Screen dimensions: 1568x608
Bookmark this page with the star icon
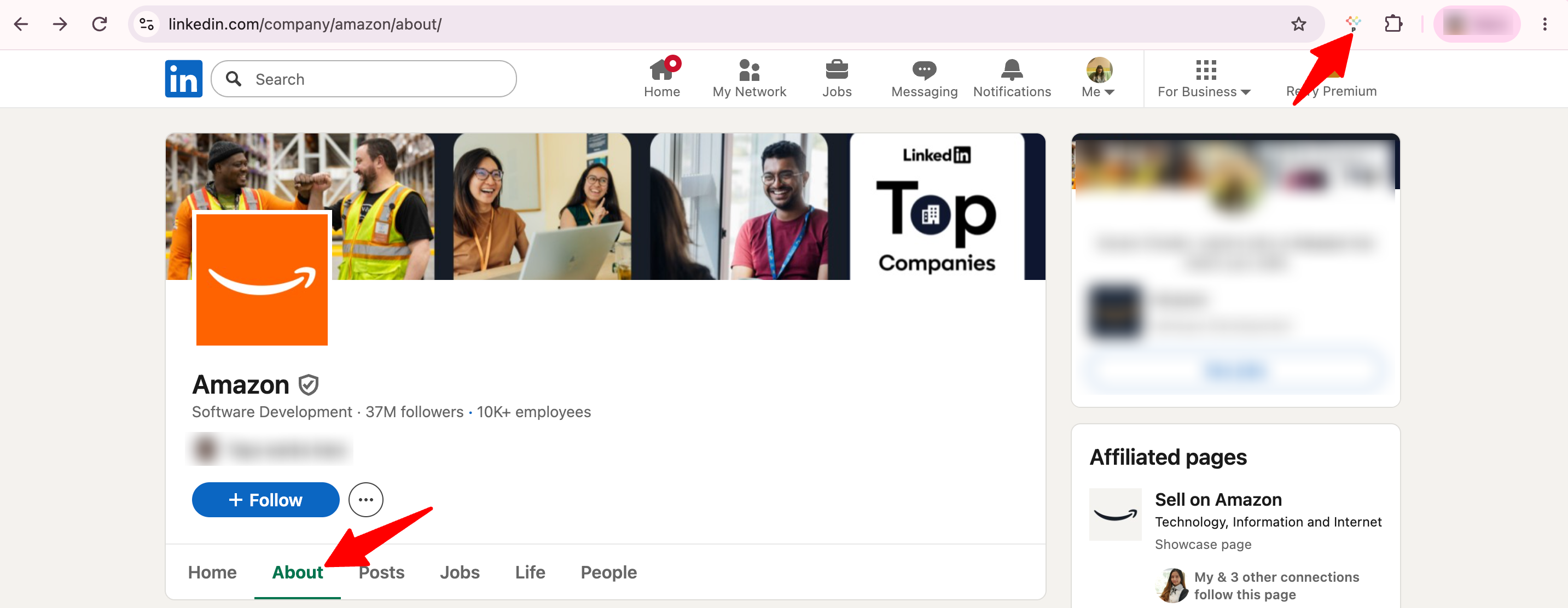pos(1298,25)
